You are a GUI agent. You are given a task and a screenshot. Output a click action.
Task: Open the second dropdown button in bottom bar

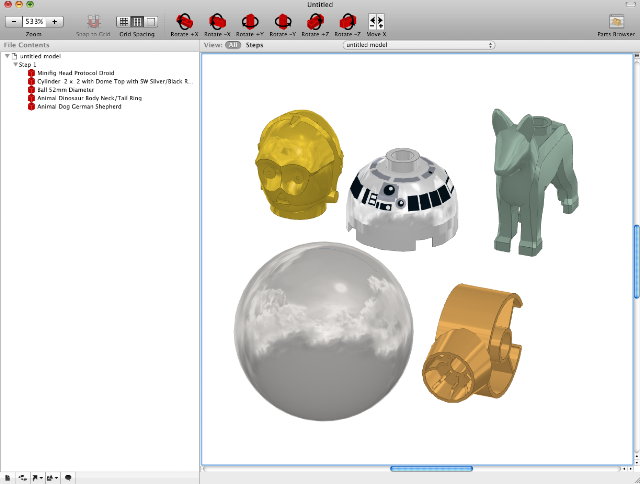(52, 477)
